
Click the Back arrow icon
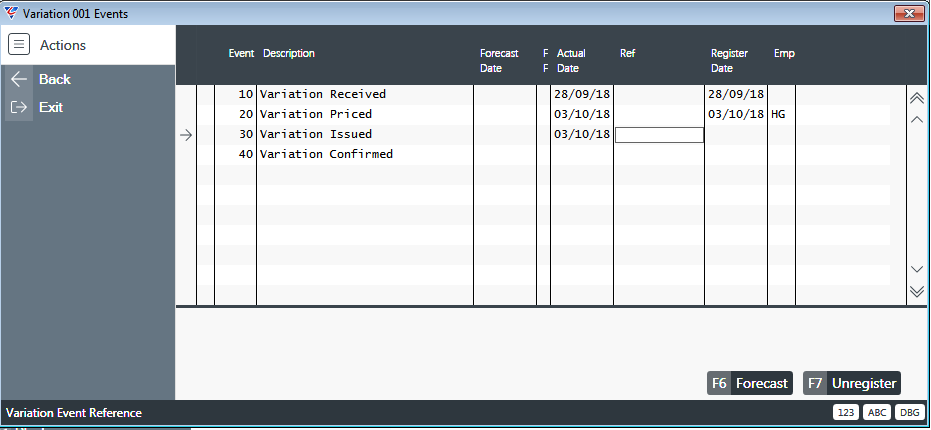[19, 79]
